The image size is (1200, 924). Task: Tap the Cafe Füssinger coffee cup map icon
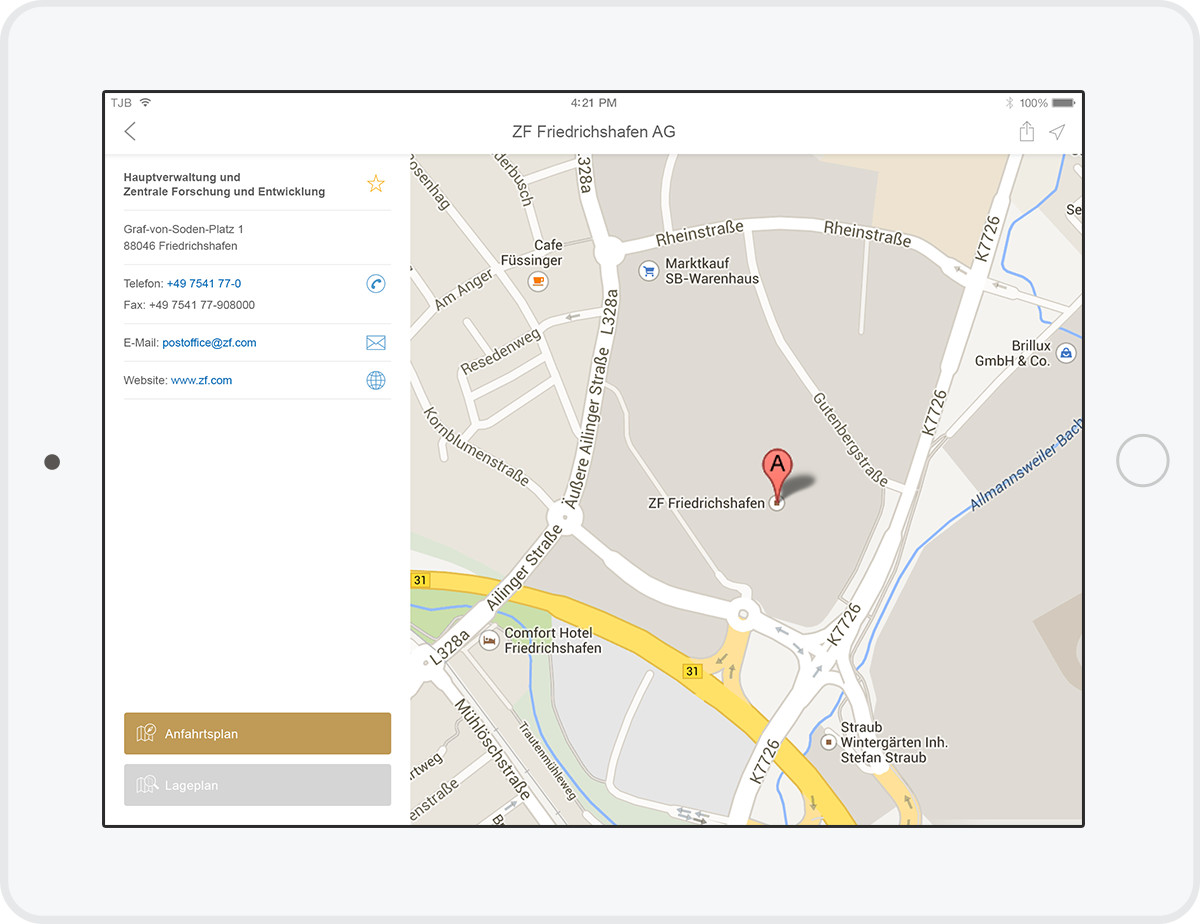[x=537, y=281]
